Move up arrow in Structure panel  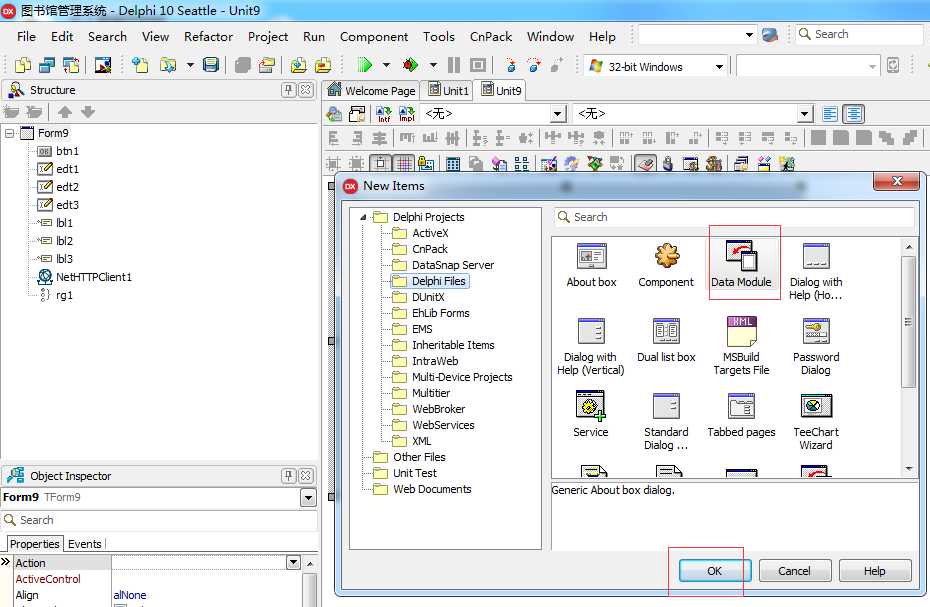click(65, 112)
